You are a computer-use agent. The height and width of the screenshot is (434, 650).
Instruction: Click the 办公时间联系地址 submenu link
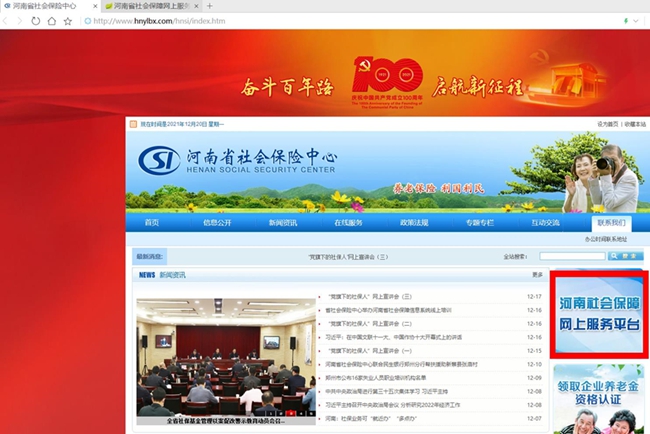tap(606, 239)
